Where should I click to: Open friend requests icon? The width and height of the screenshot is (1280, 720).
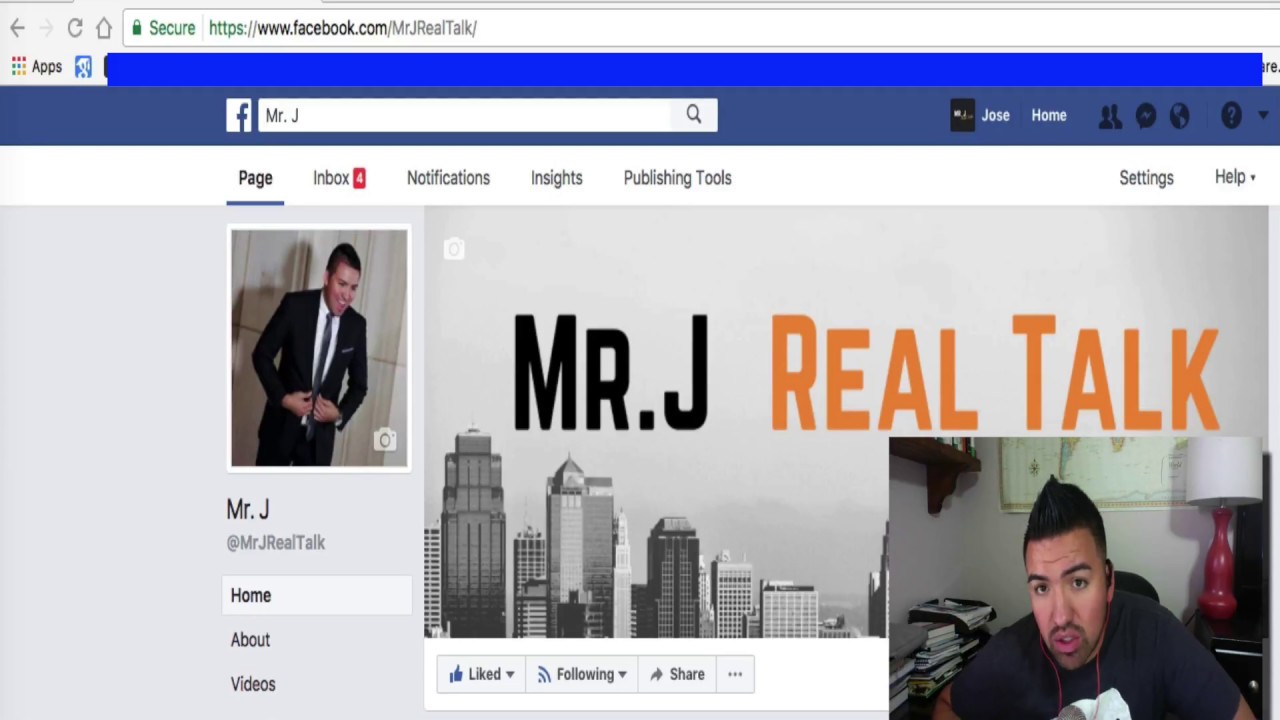[1110, 116]
